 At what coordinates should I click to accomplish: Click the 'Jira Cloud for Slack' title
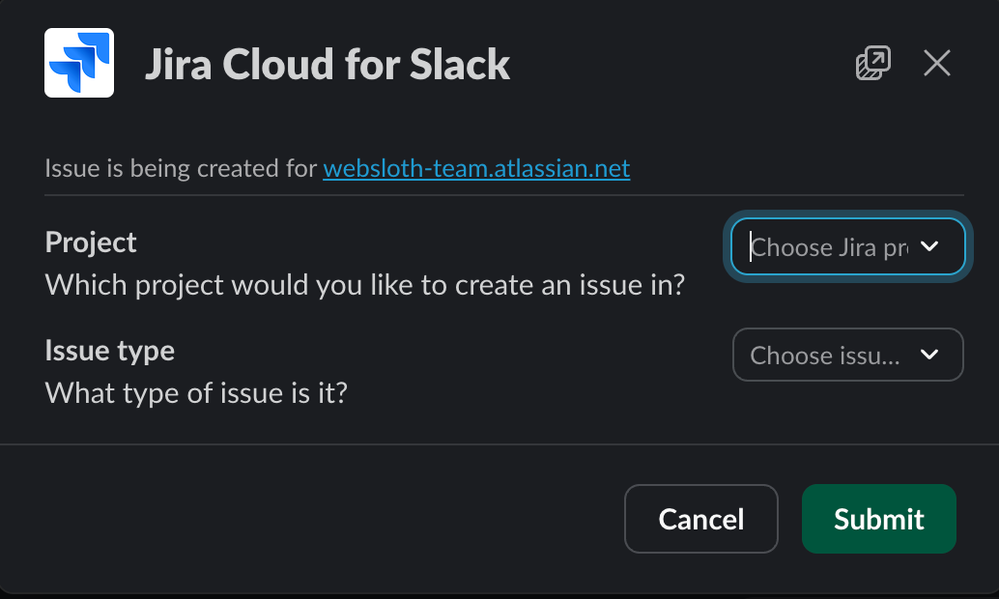pyautogui.click(x=327, y=65)
